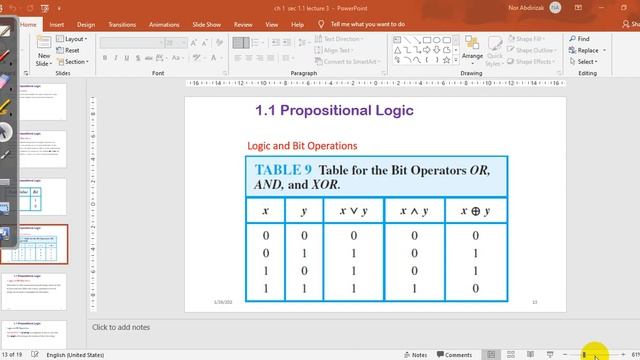
Task: Click the Logic and Bit Operations heading
Action: point(302,146)
